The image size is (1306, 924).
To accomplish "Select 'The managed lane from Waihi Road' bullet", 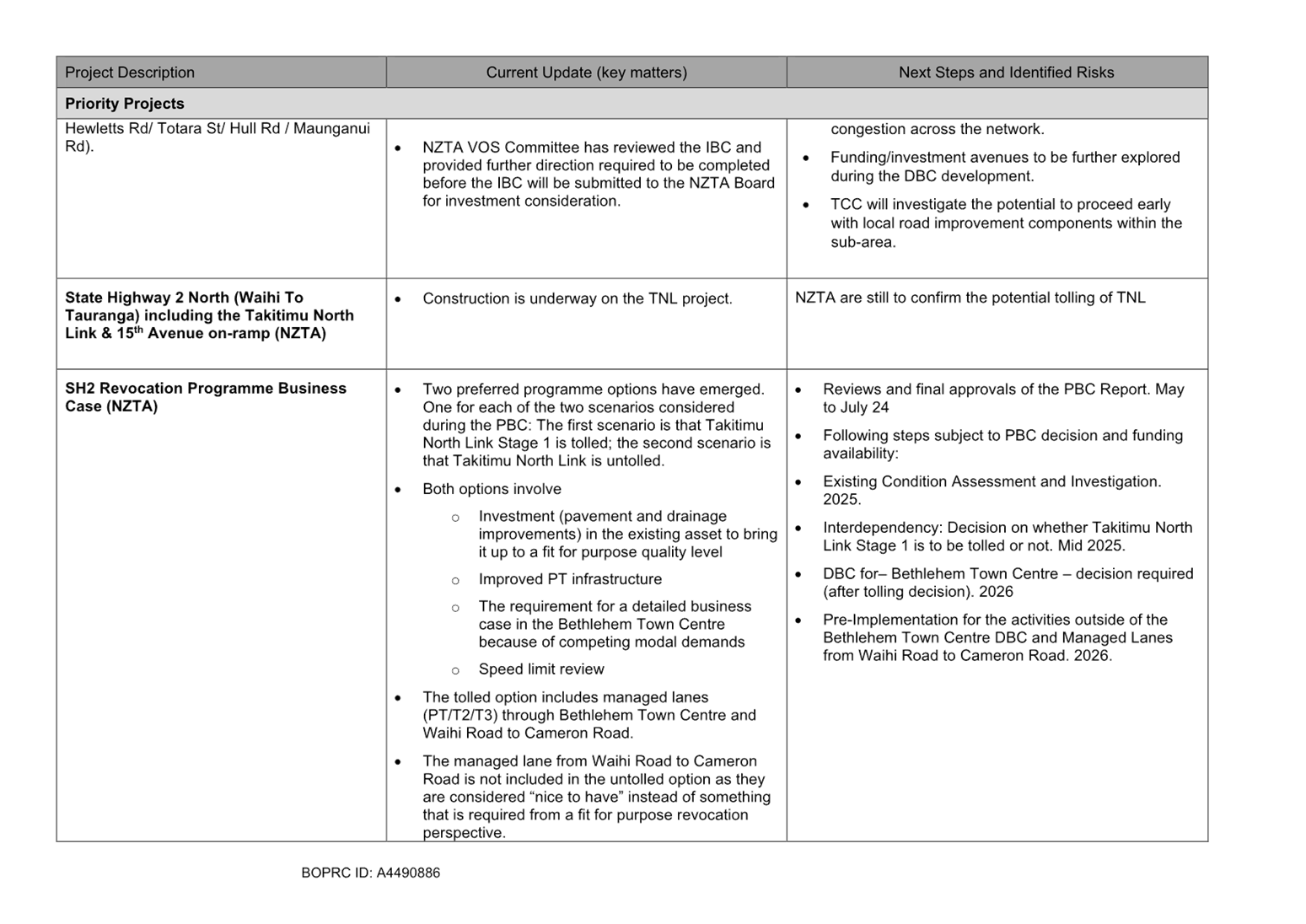I will pyautogui.click(x=596, y=797).
